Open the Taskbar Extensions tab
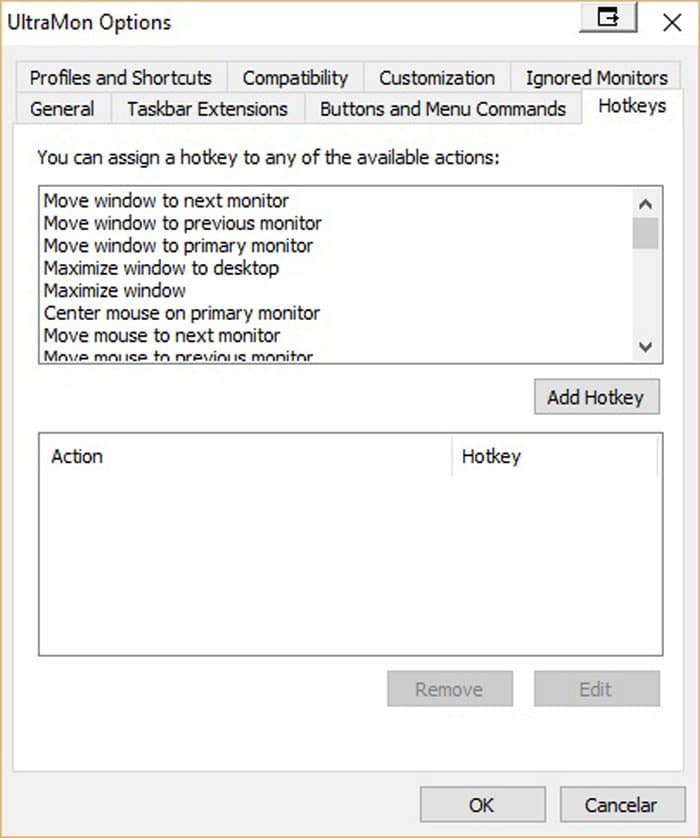The width and height of the screenshot is (700, 838). [x=207, y=108]
